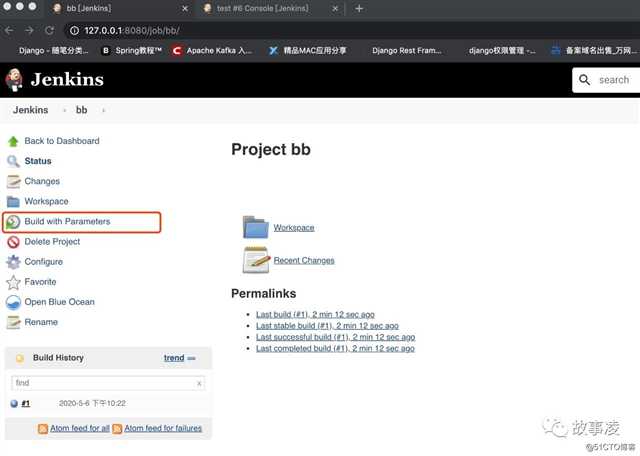Screen dimensions: 640x456
Task: Collapse Build History with the dash icon
Action: tap(191, 358)
